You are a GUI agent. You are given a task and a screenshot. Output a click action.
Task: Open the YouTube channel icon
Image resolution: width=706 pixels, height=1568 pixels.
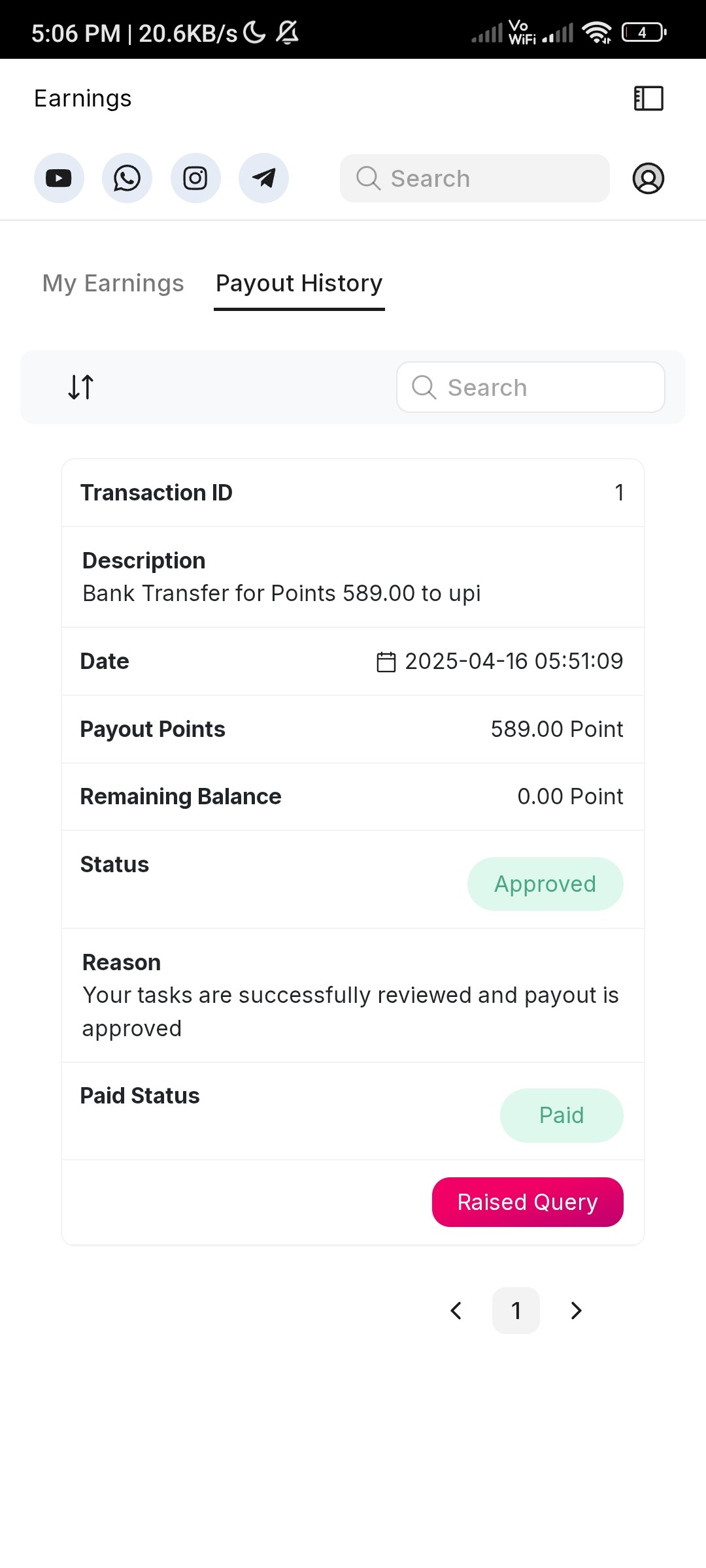coord(59,178)
